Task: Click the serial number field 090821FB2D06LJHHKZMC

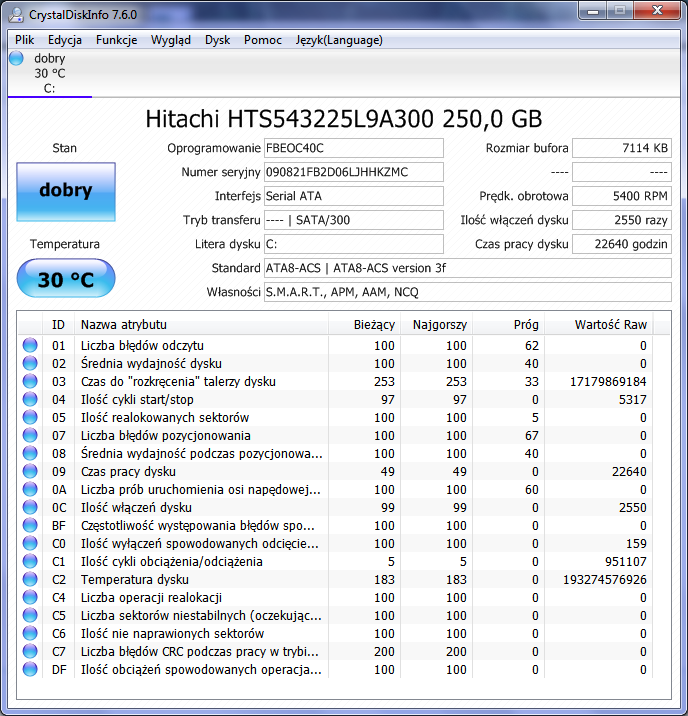Action: pos(354,172)
